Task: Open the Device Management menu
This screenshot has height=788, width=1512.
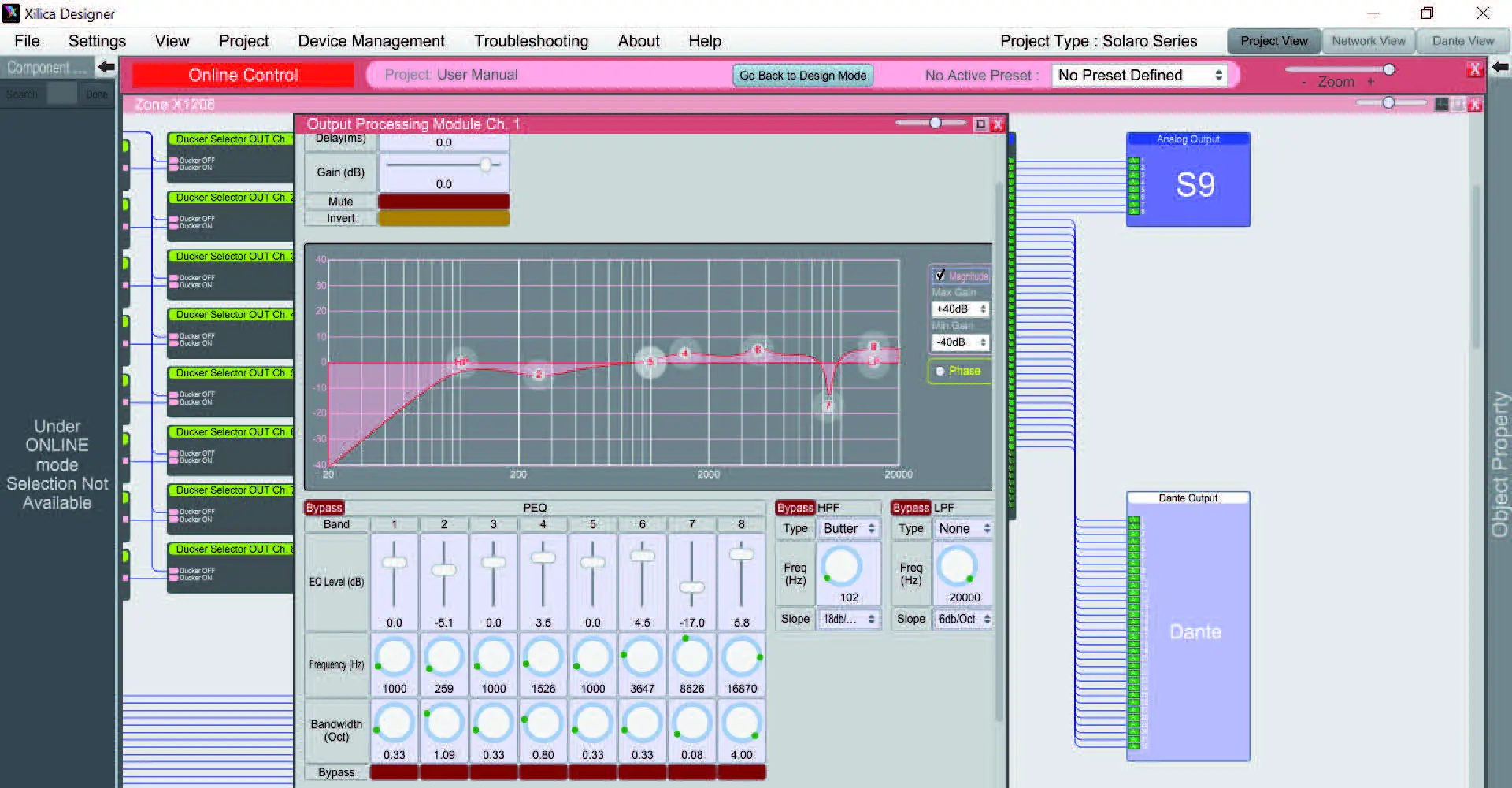Action: tap(371, 41)
